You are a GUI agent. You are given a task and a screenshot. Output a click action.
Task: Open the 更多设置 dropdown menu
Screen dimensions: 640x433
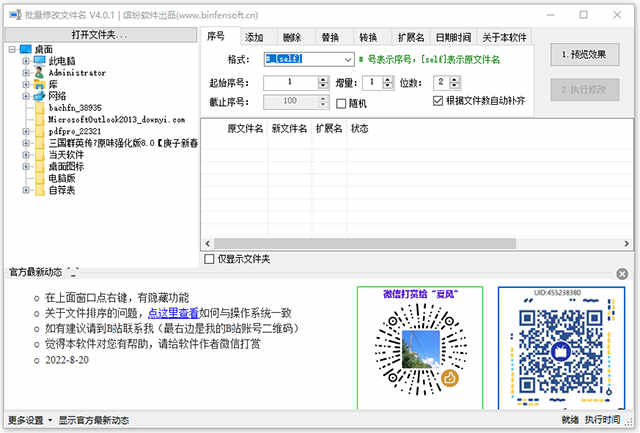click(30, 420)
